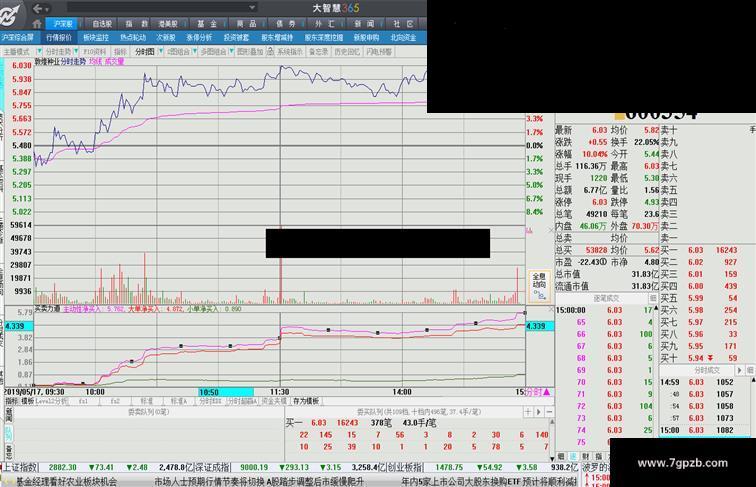Select 次新股 in the blue submenu
Screen dimensions: 756x487
(166, 37)
